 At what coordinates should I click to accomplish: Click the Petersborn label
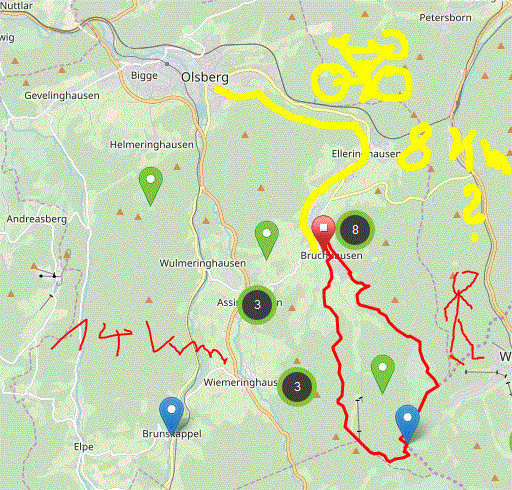click(445, 18)
